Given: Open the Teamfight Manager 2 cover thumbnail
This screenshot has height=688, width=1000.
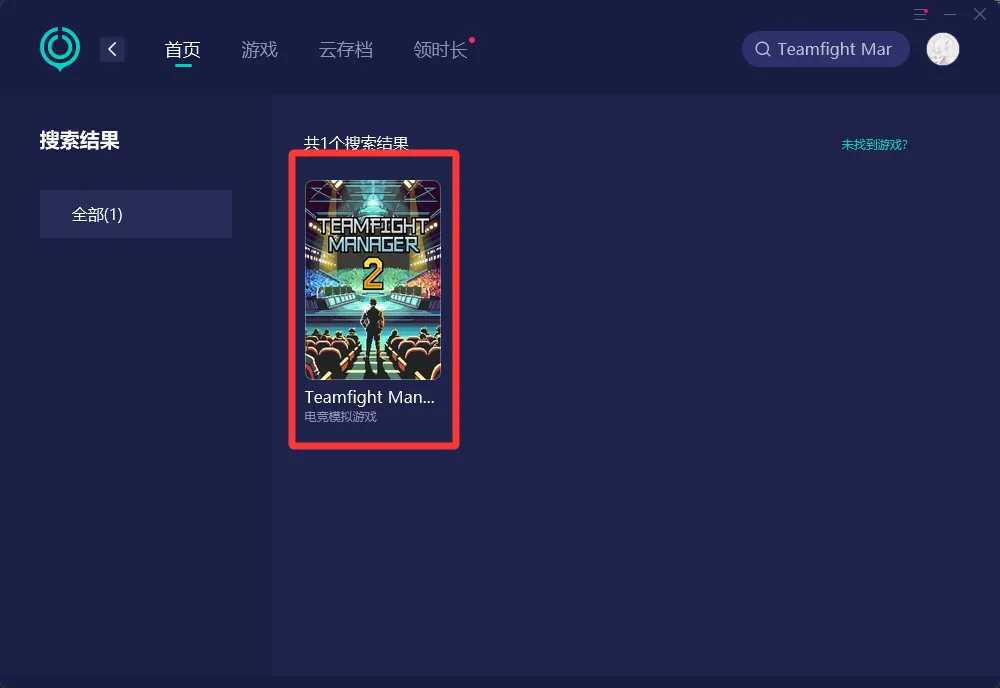Looking at the screenshot, I should [x=373, y=280].
